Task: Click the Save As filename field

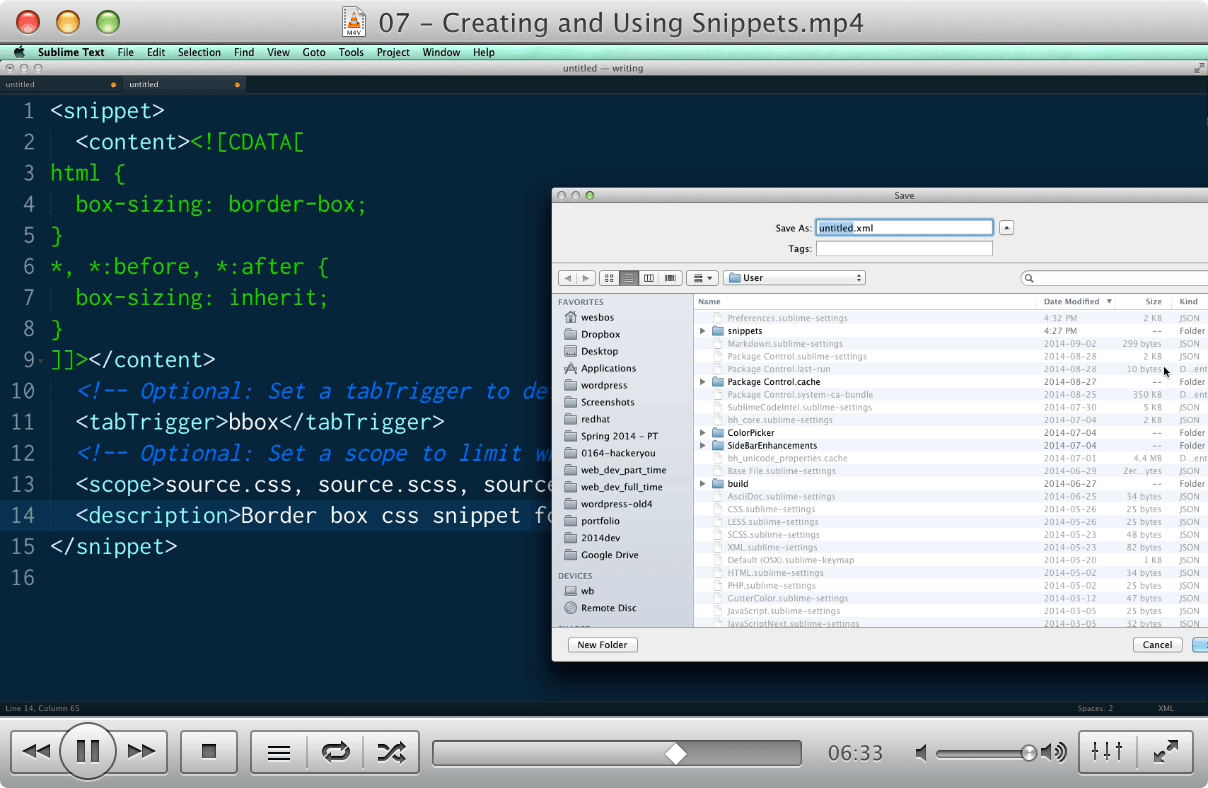Action: coord(903,227)
